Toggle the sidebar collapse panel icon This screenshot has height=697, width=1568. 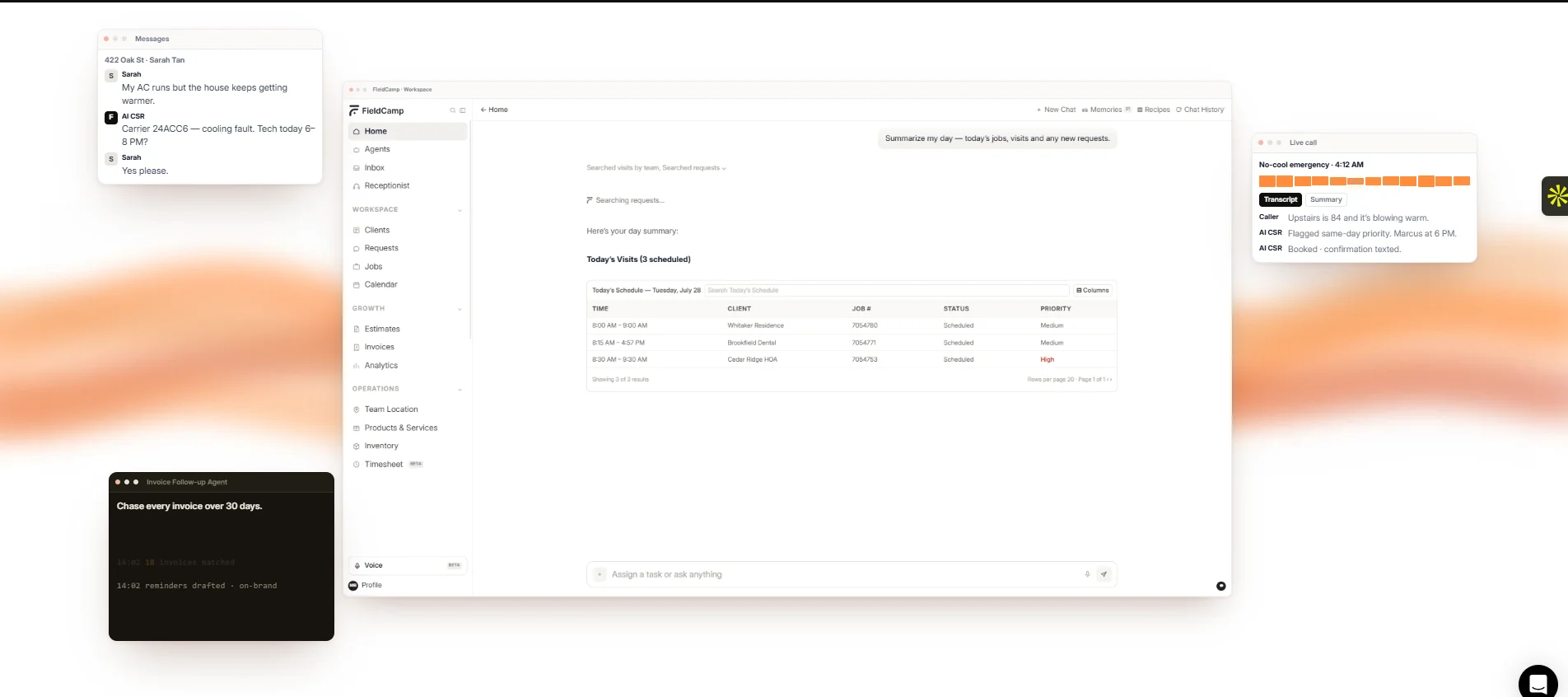click(462, 110)
